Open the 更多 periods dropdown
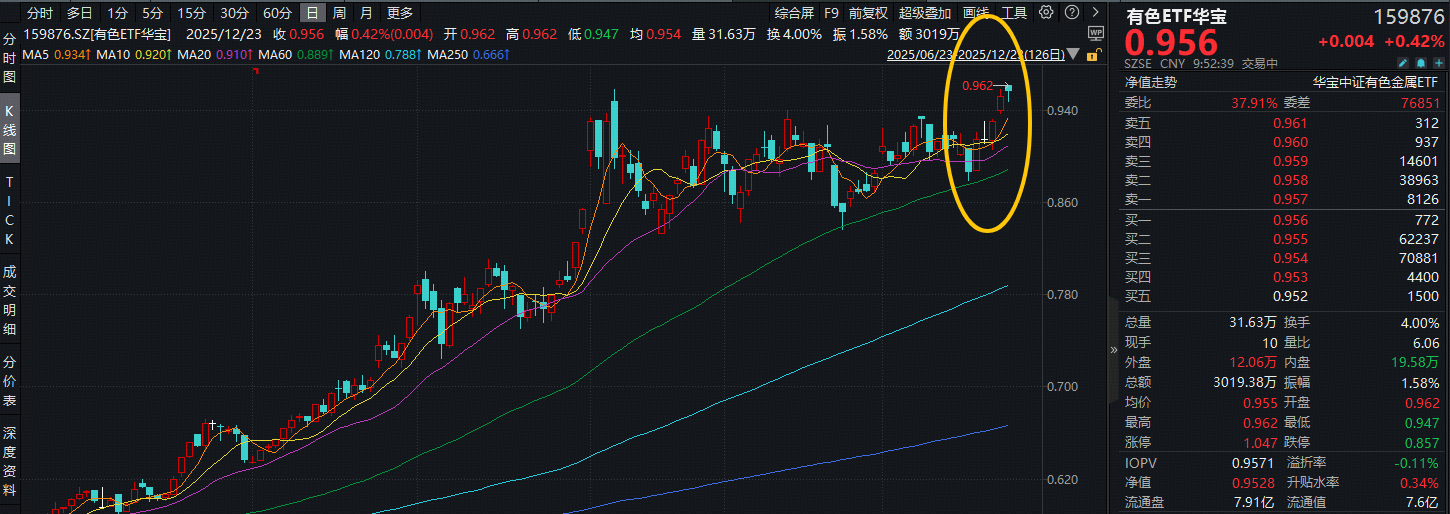Screen dimensions: 1450x514 click(400, 13)
